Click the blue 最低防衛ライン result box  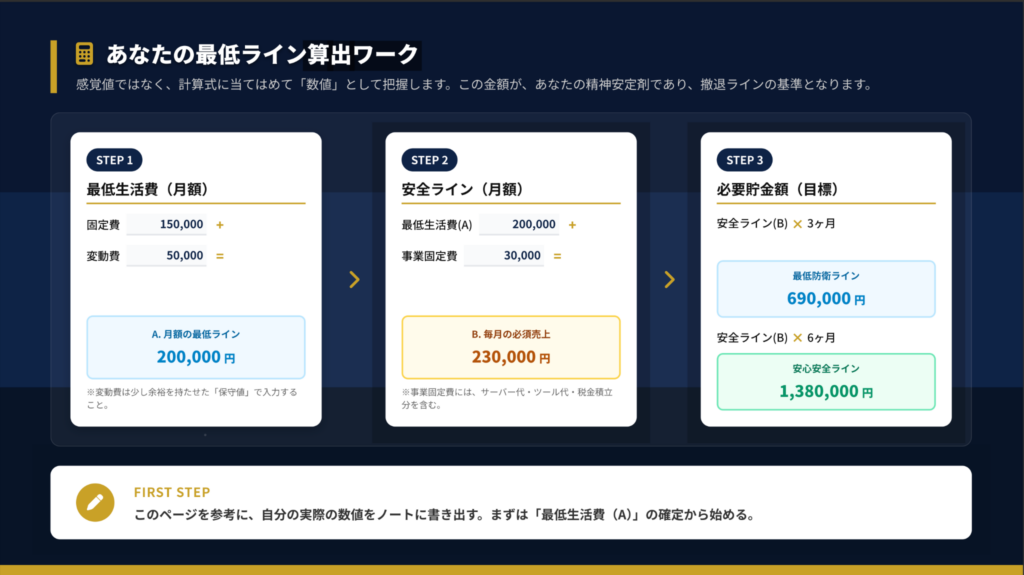(x=826, y=289)
